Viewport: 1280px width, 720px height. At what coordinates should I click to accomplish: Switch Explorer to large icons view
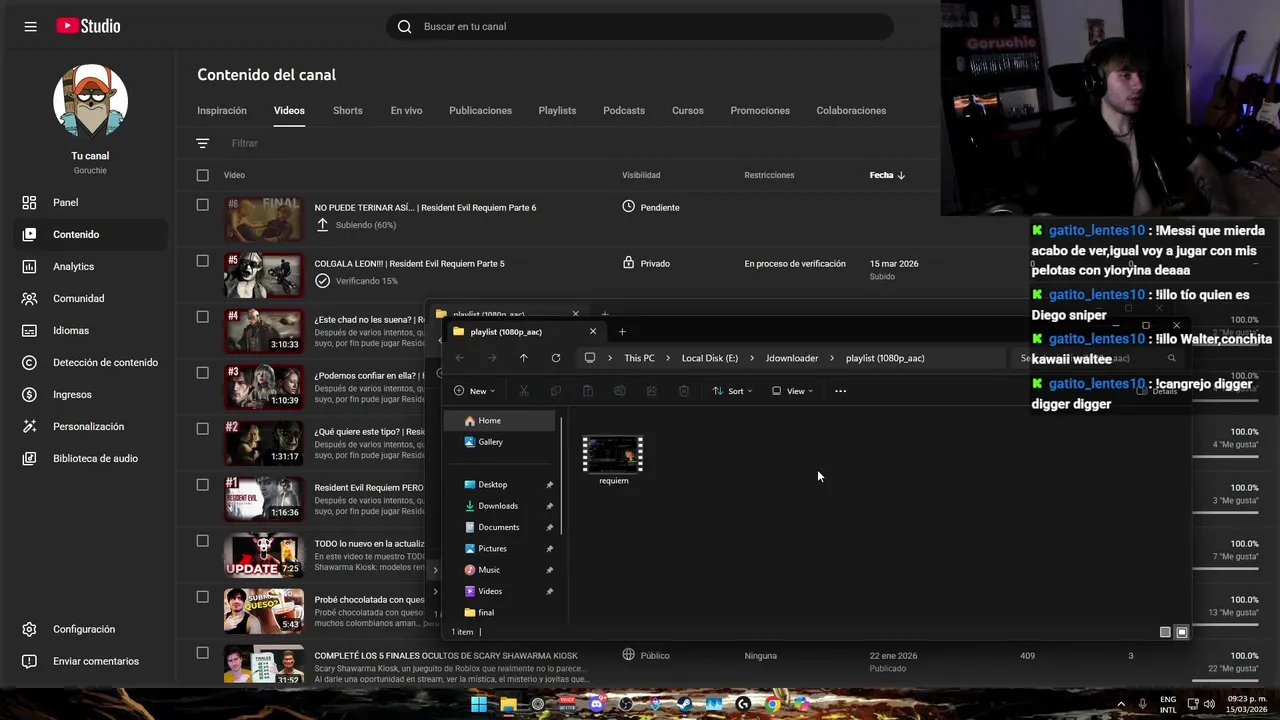click(x=1182, y=632)
